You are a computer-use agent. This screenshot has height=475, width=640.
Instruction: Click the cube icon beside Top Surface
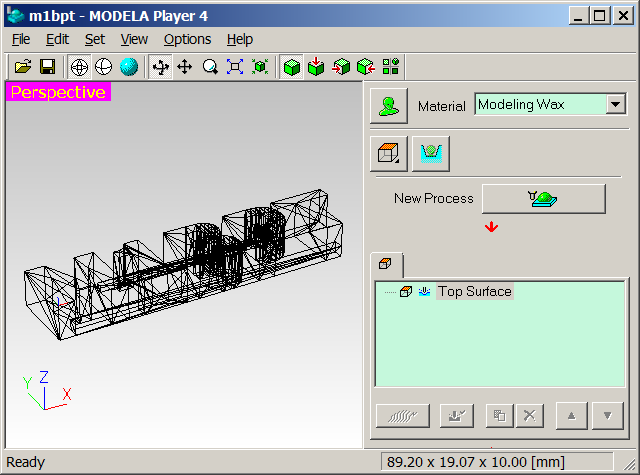tap(406, 291)
